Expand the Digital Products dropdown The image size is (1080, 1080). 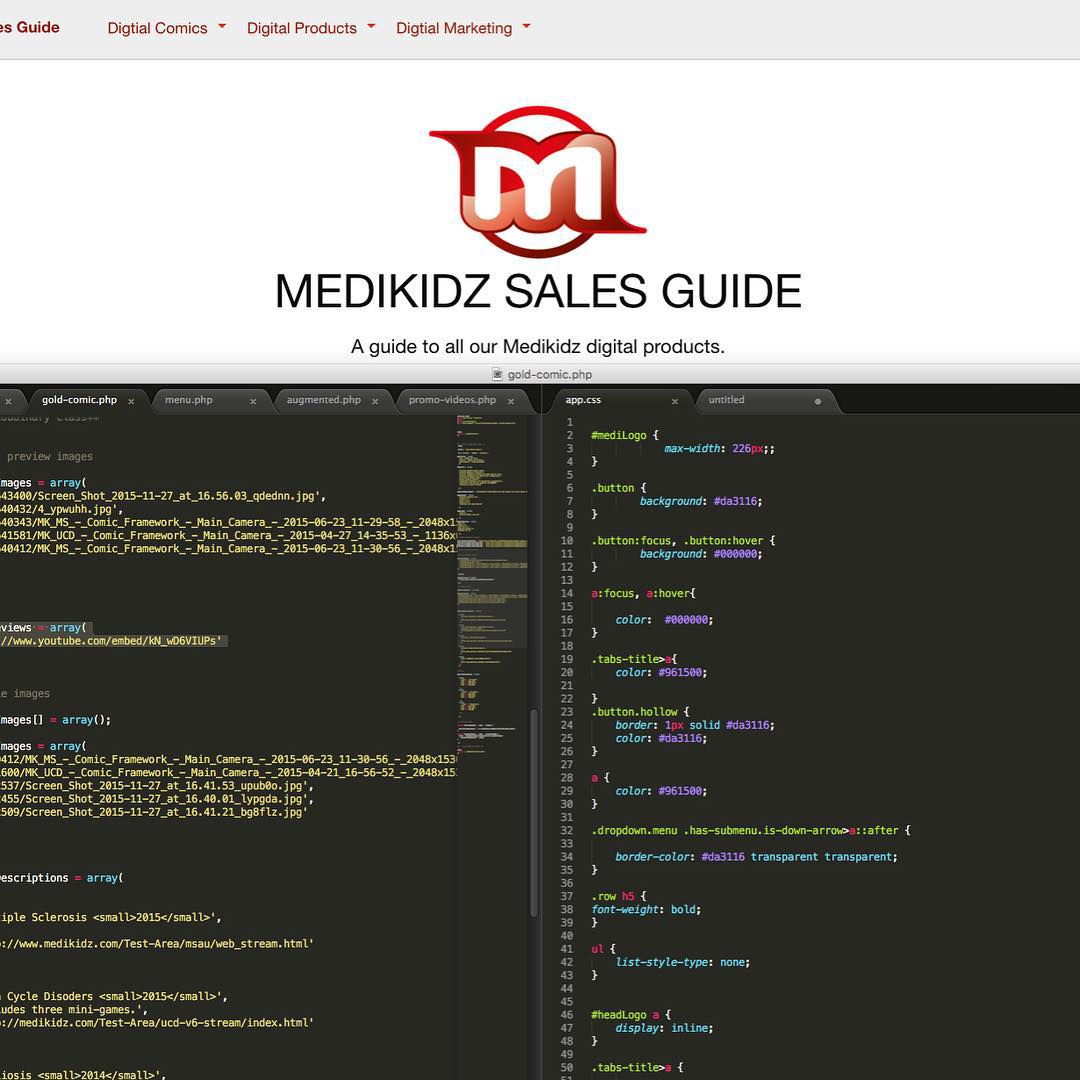click(310, 28)
